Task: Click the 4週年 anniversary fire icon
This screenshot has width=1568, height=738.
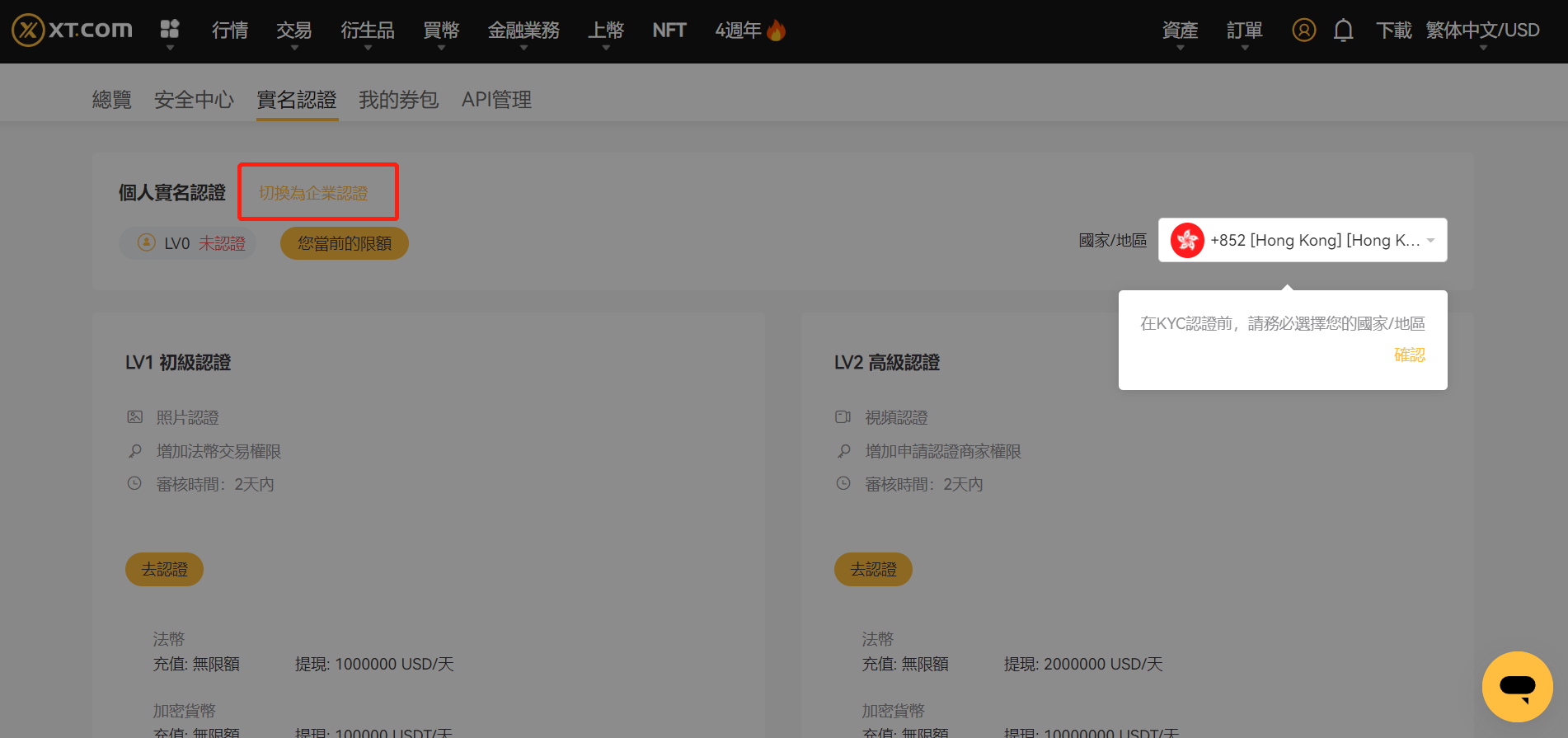Action: click(776, 31)
